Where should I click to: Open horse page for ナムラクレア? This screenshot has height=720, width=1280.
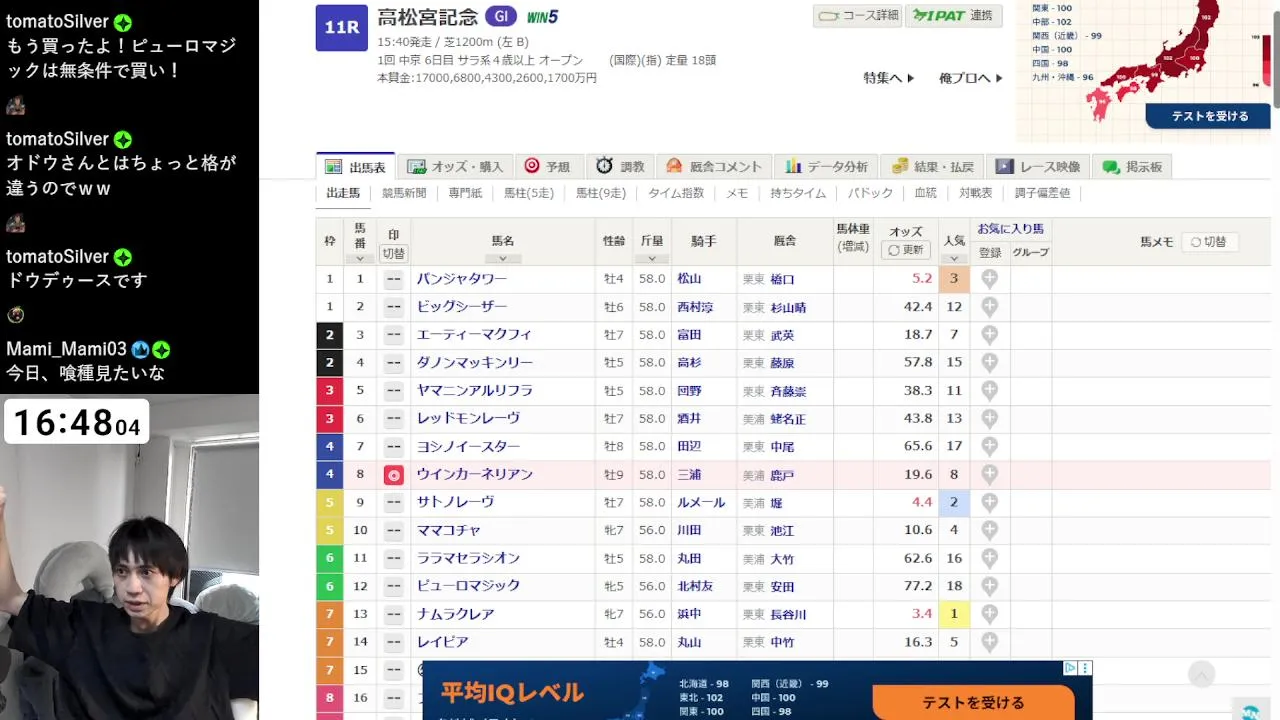point(455,614)
